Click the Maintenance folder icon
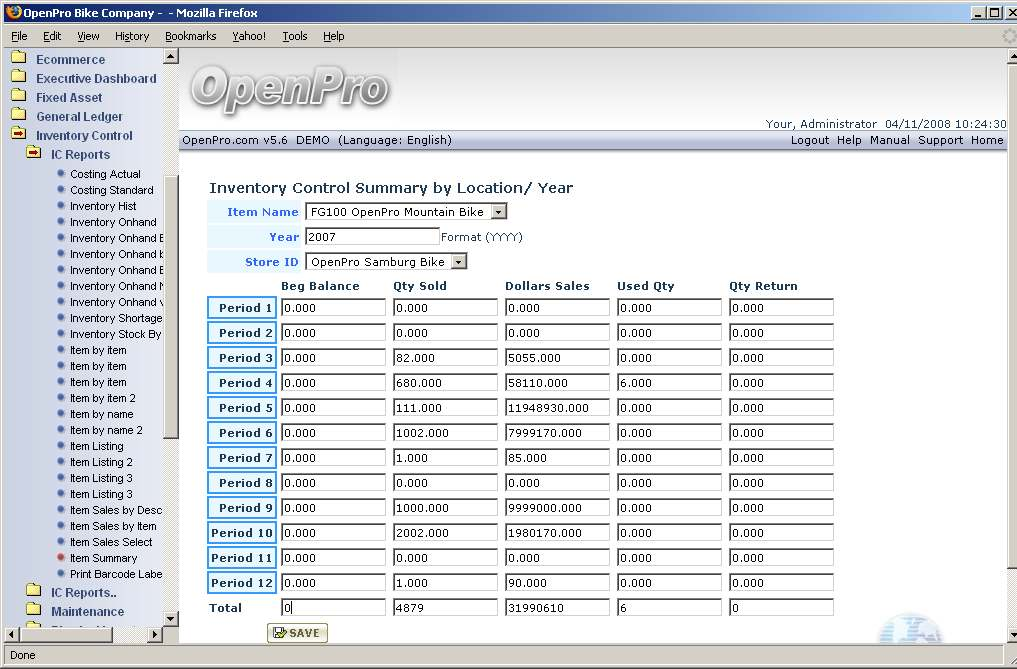Viewport: 1017px width, 669px height. pos(33,611)
